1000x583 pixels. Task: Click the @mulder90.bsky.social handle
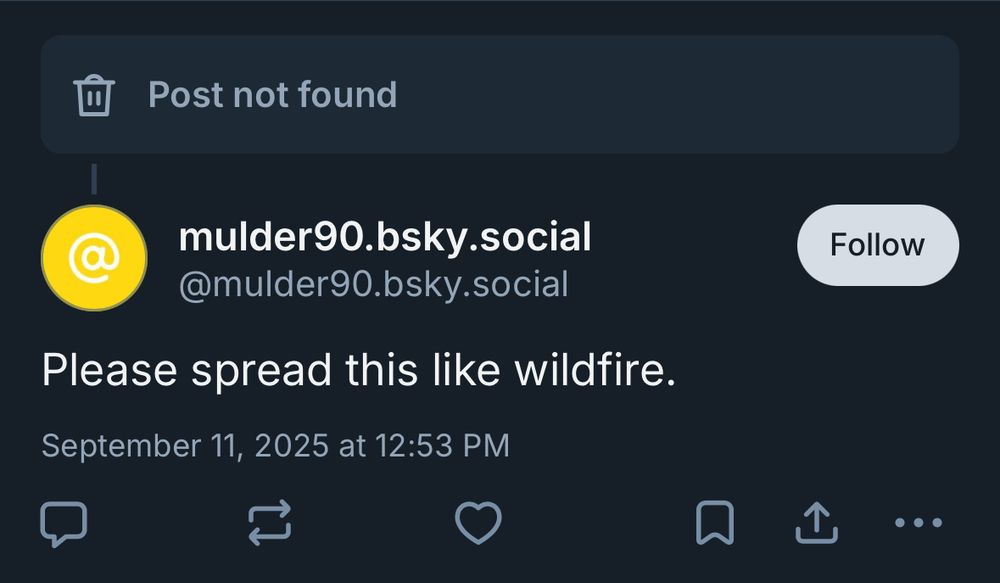click(373, 284)
